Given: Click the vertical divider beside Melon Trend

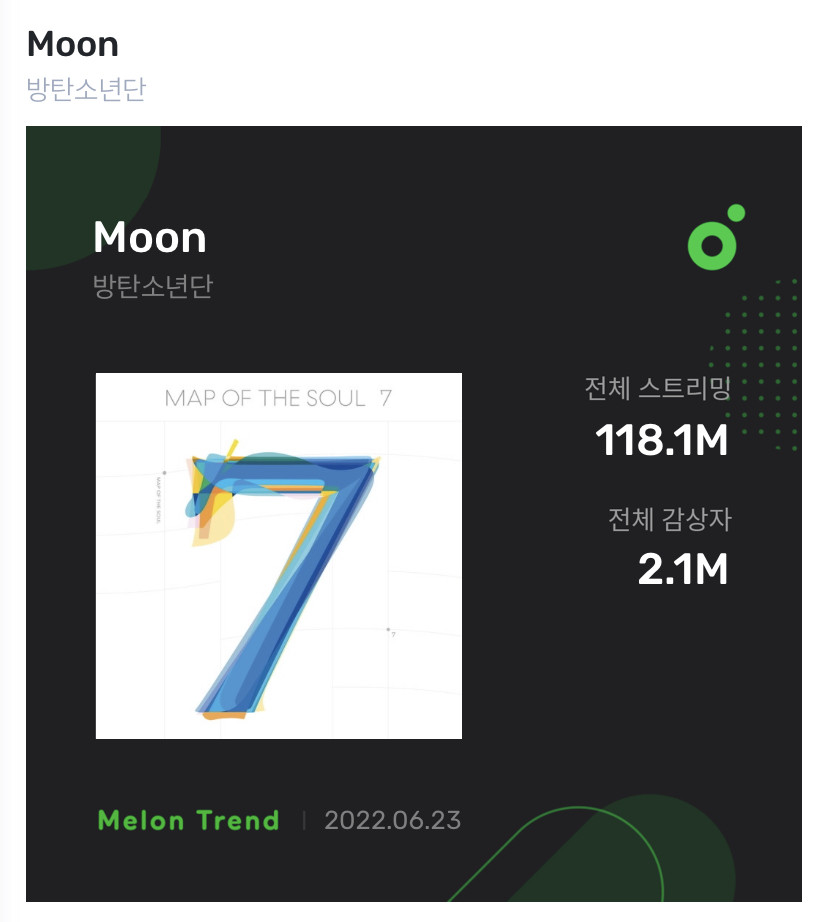Looking at the screenshot, I should [x=303, y=820].
